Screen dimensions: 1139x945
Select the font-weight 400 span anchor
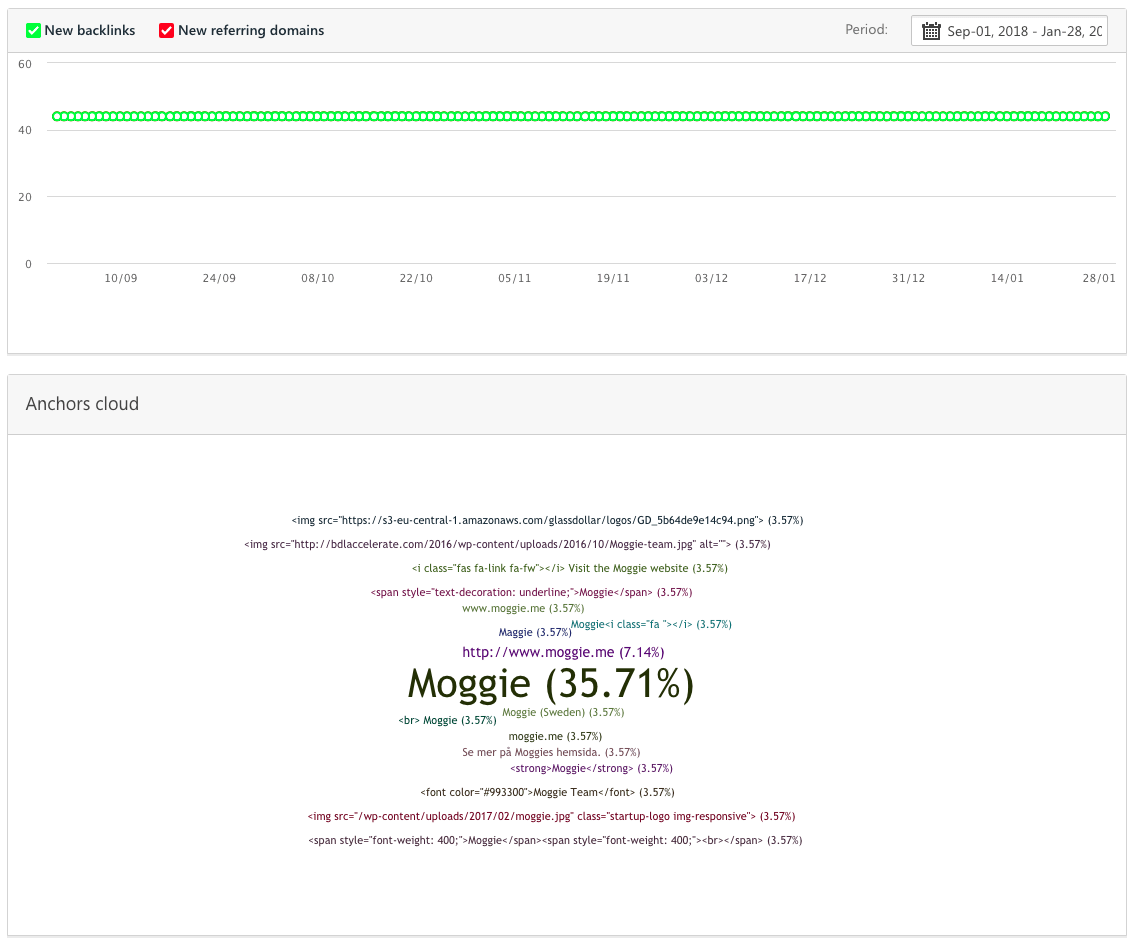pyautogui.click(x=555, y=840)
